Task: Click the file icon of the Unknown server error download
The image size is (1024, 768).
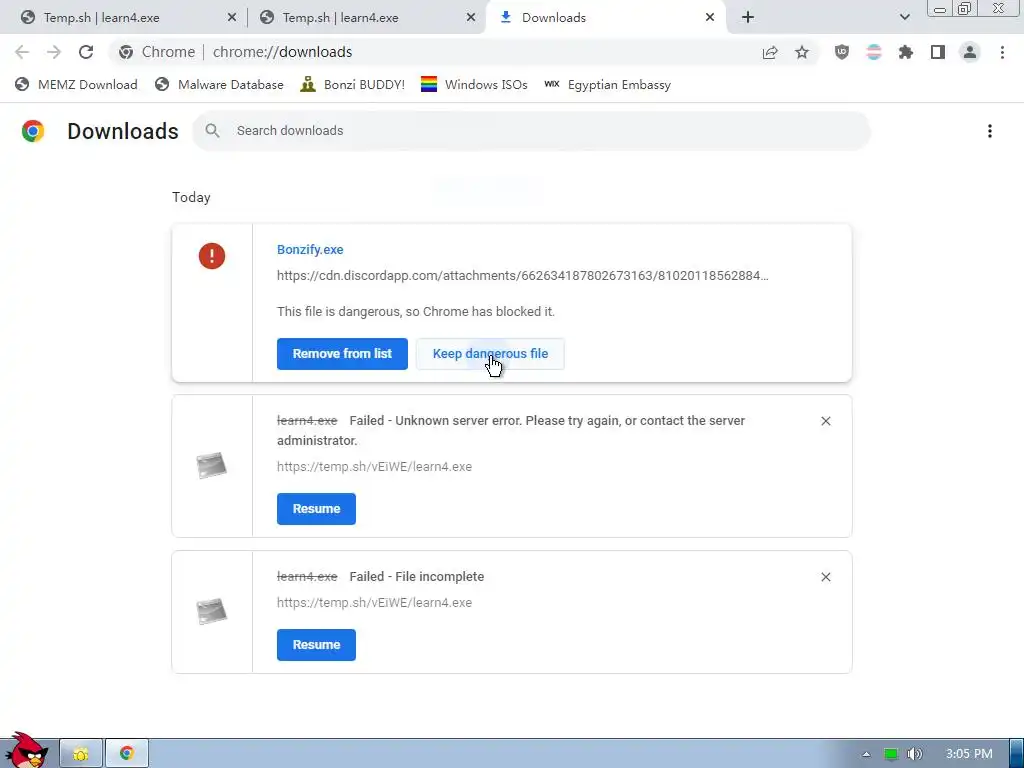Action: (212, 466)
